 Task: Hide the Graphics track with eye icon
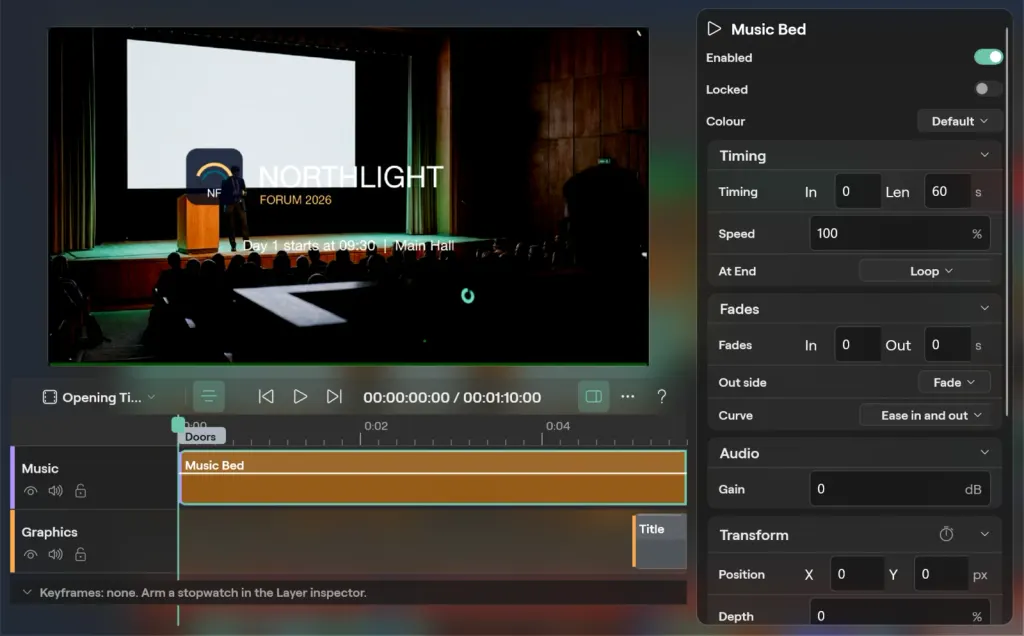[31, 555]
